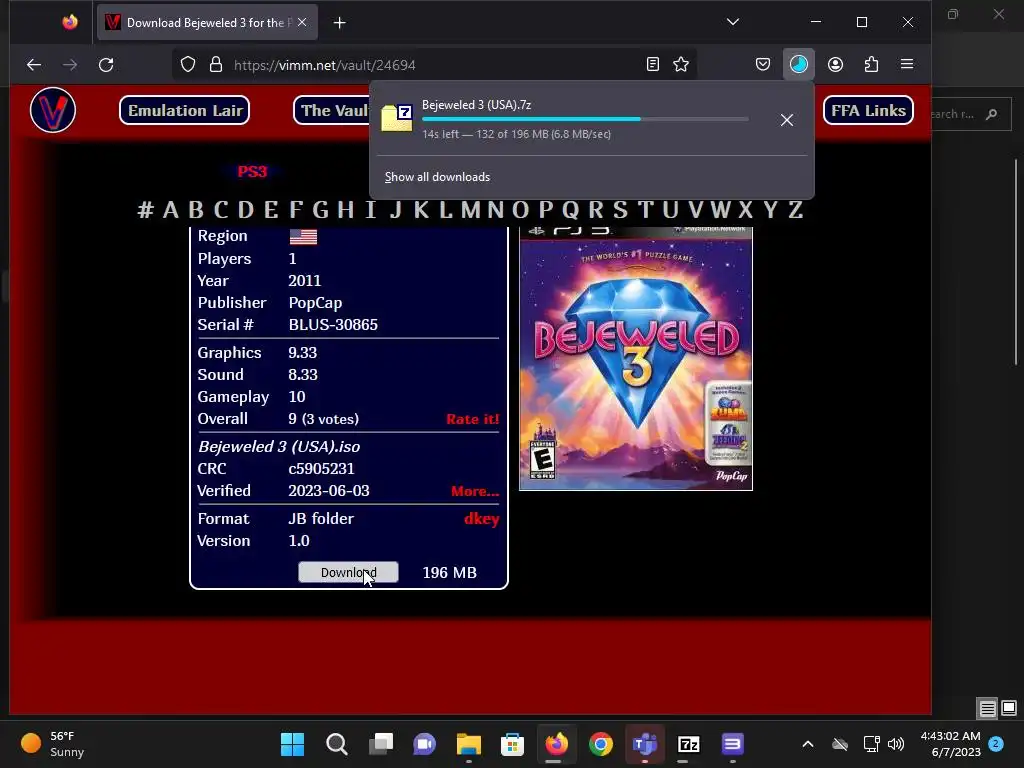The width and height of the screenshot is (1024, 768).
Task: Open Windows taskbar search
Action: [336, 744]
